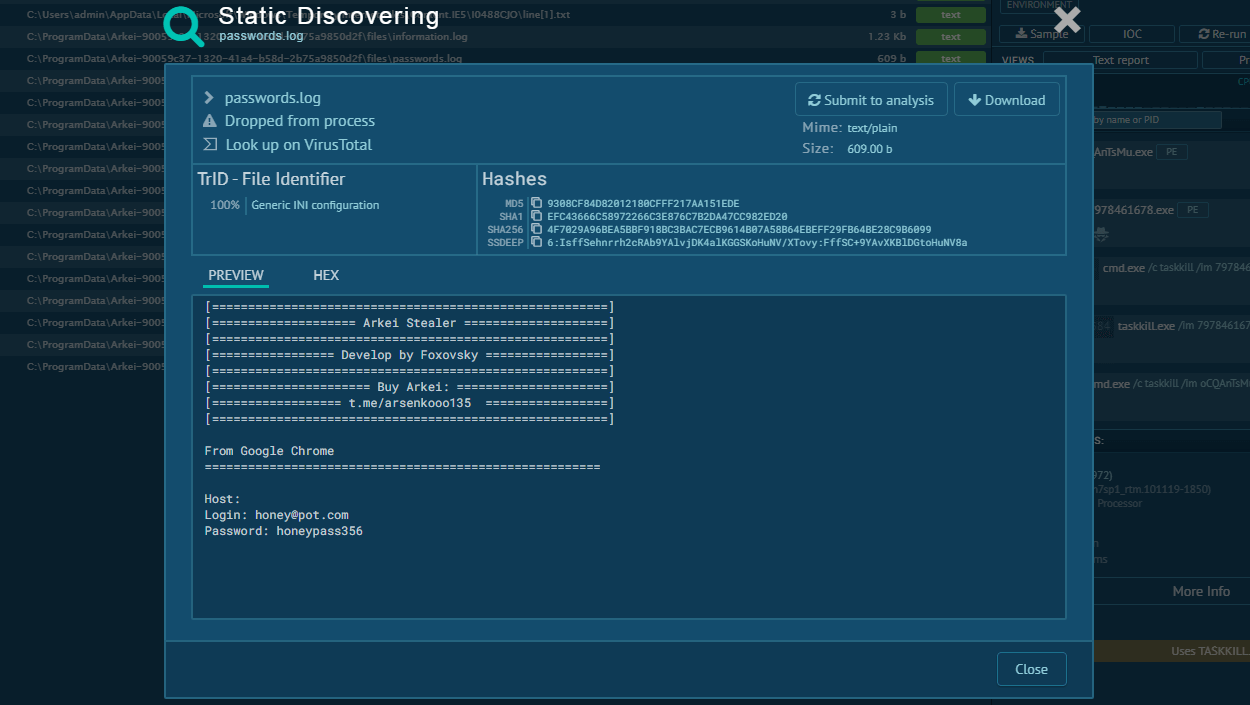Look up on VirusTotal
Viewport: 1250px width, 705px height.
coord(298,144)
